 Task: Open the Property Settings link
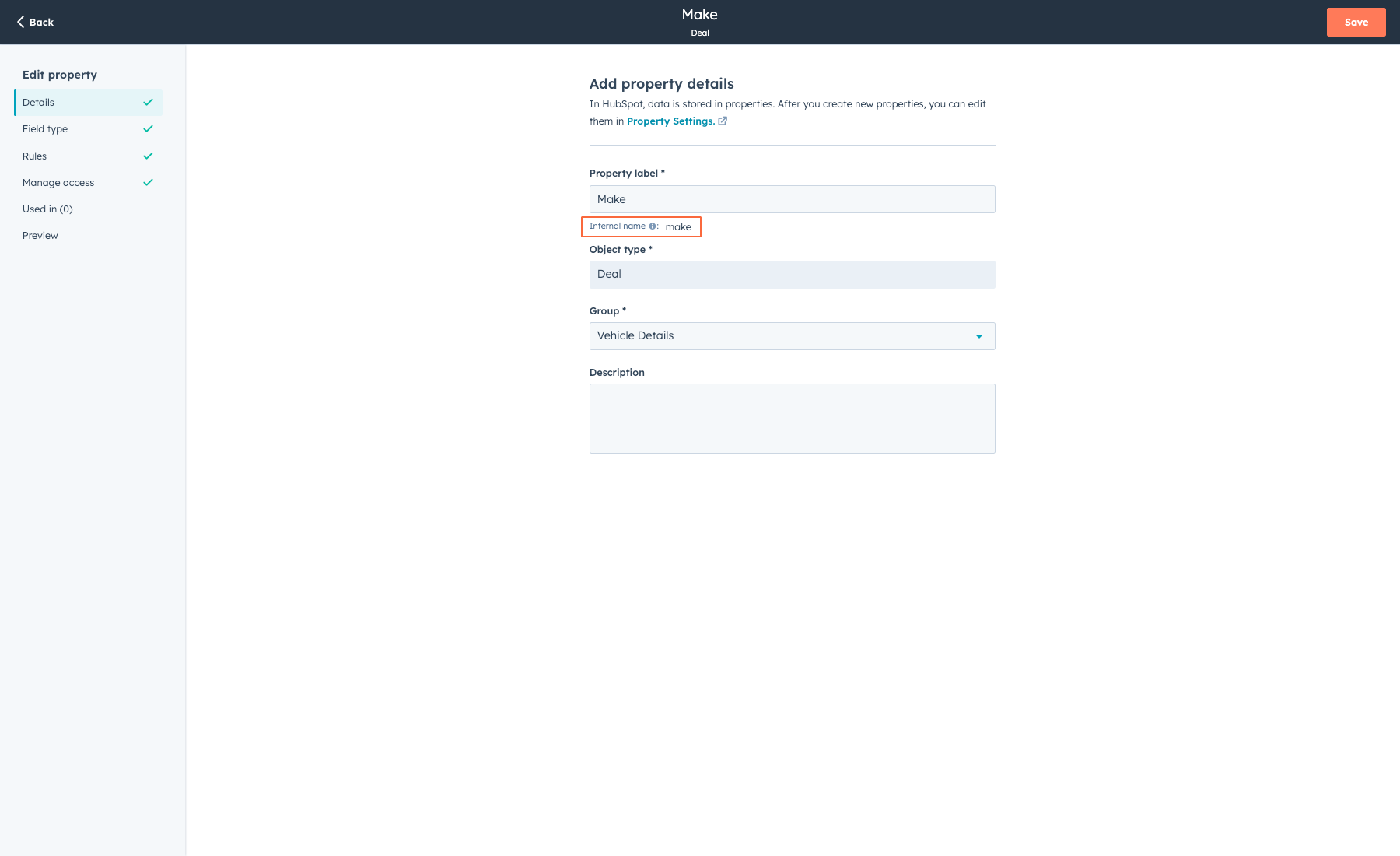[670, 121]
